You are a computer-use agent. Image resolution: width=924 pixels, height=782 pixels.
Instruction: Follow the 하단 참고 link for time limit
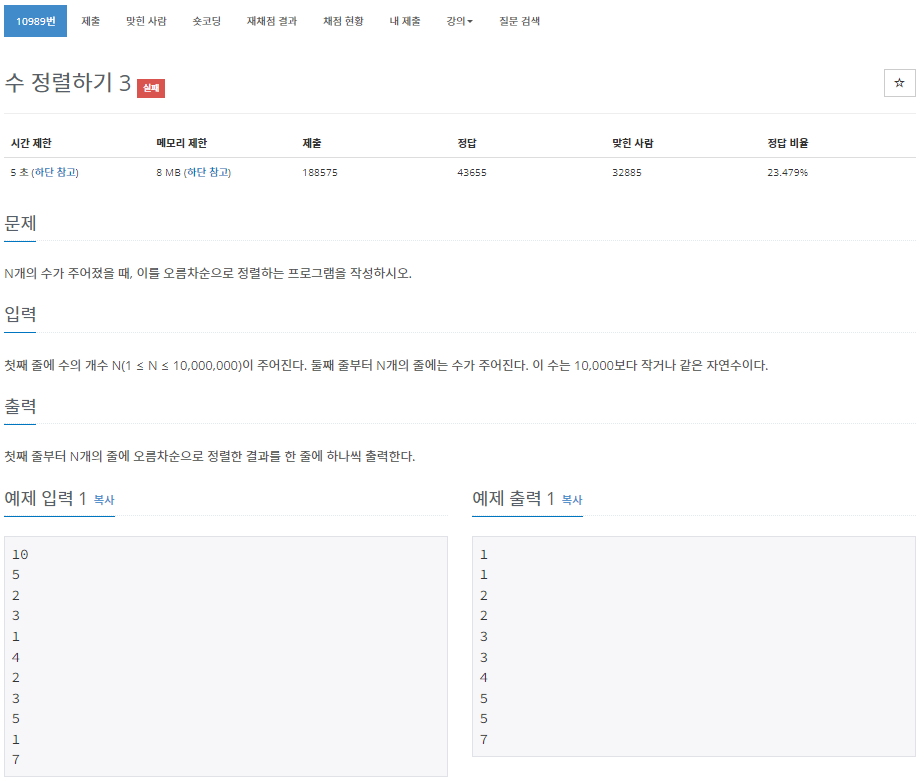pos(55,172)
